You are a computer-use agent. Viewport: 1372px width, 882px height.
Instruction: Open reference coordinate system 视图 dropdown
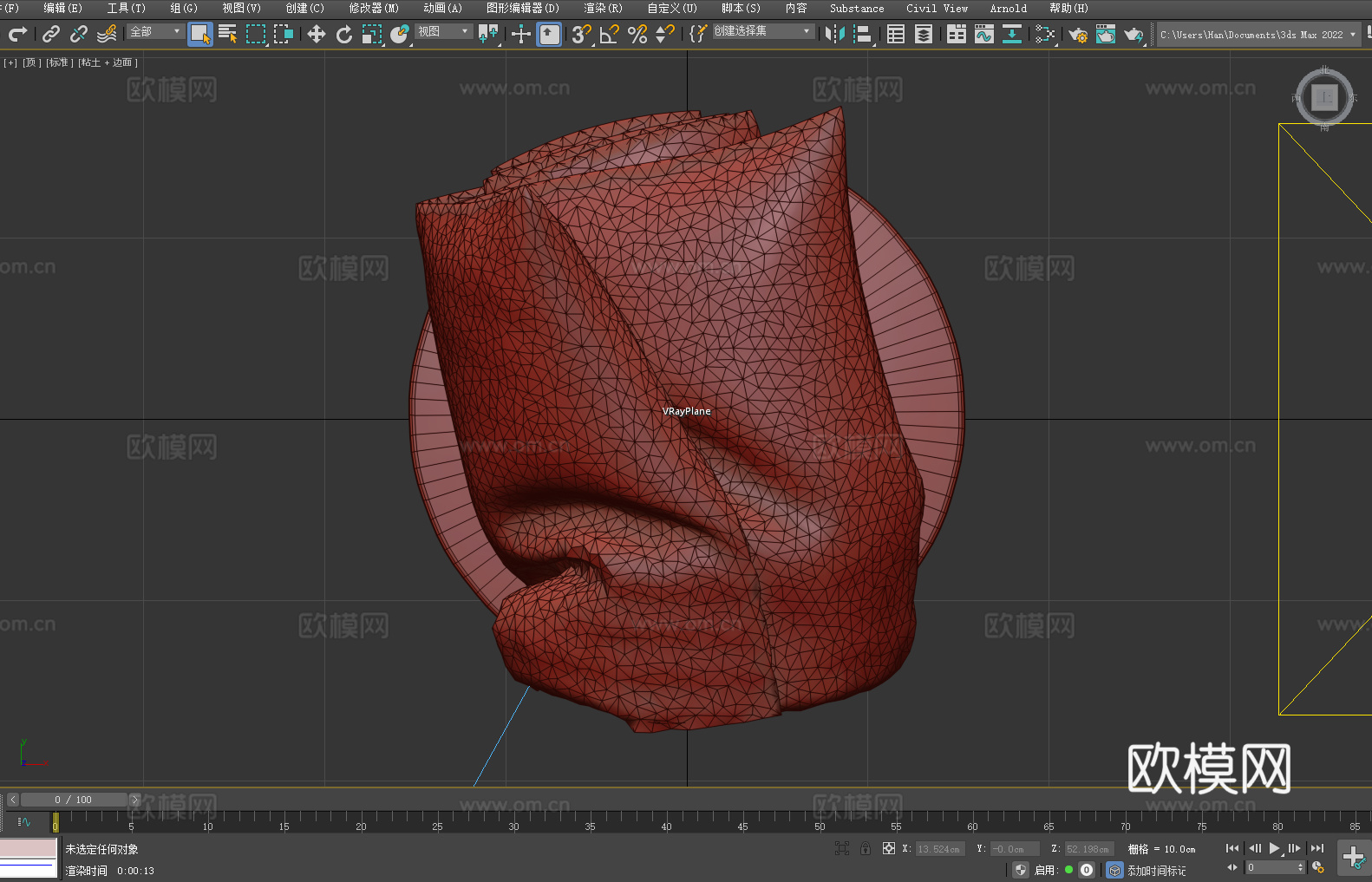coord(443,31)
